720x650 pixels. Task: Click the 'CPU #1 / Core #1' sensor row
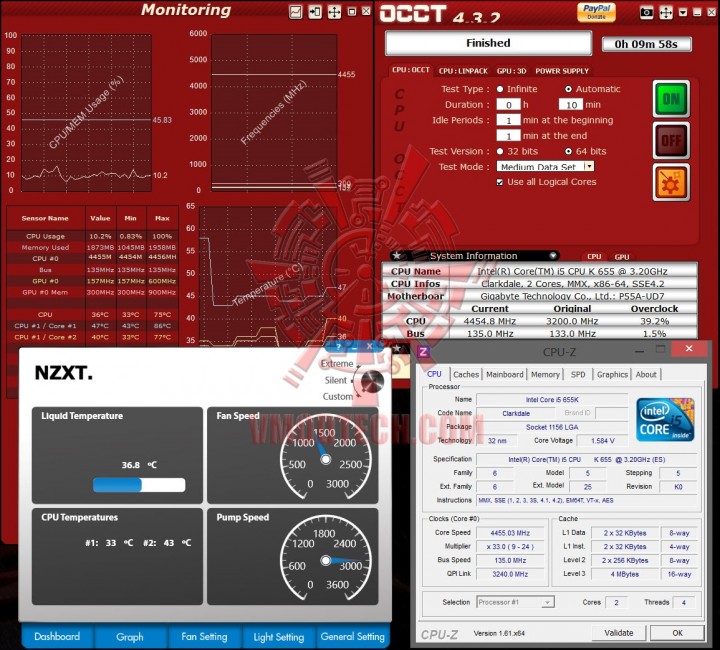[92, 326]
